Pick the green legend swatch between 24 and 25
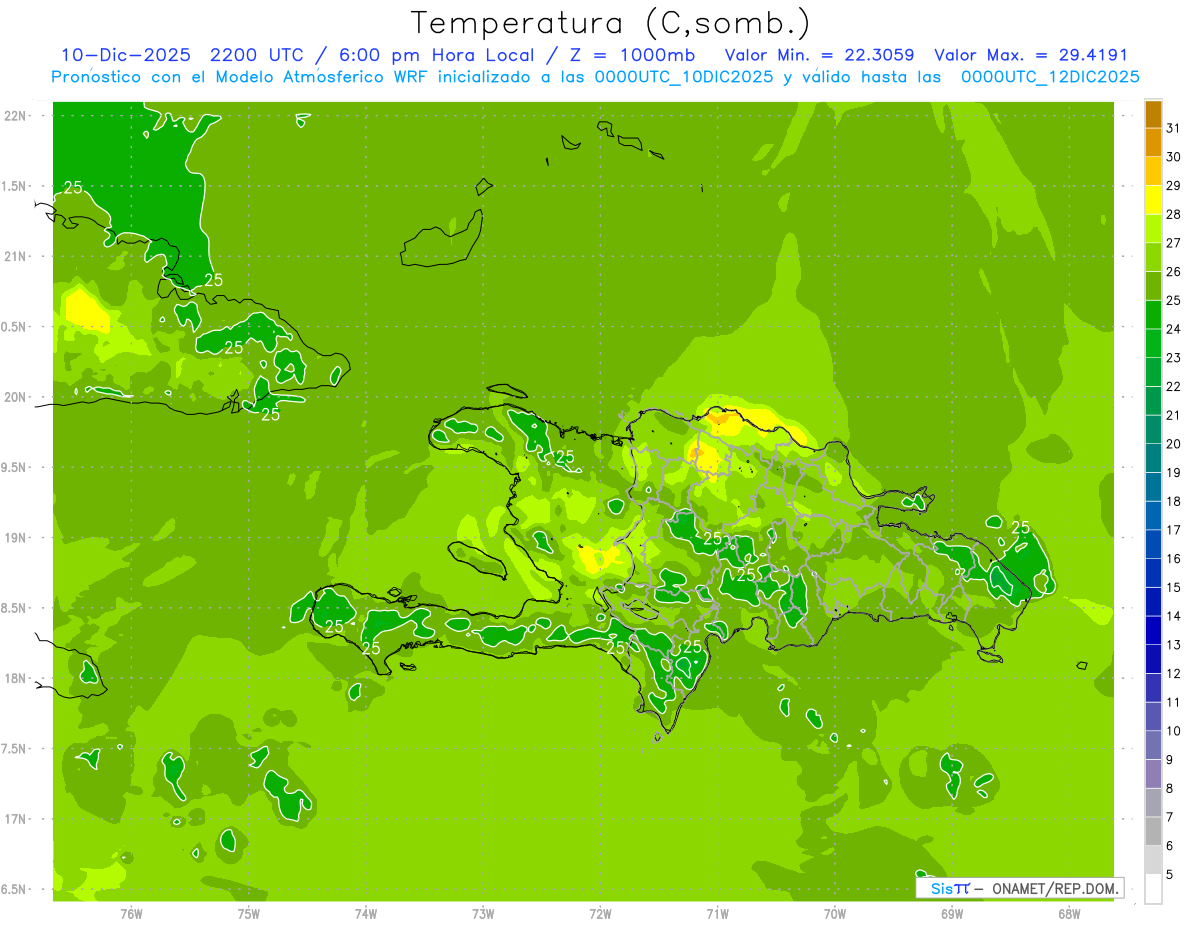 (1153, 314)
